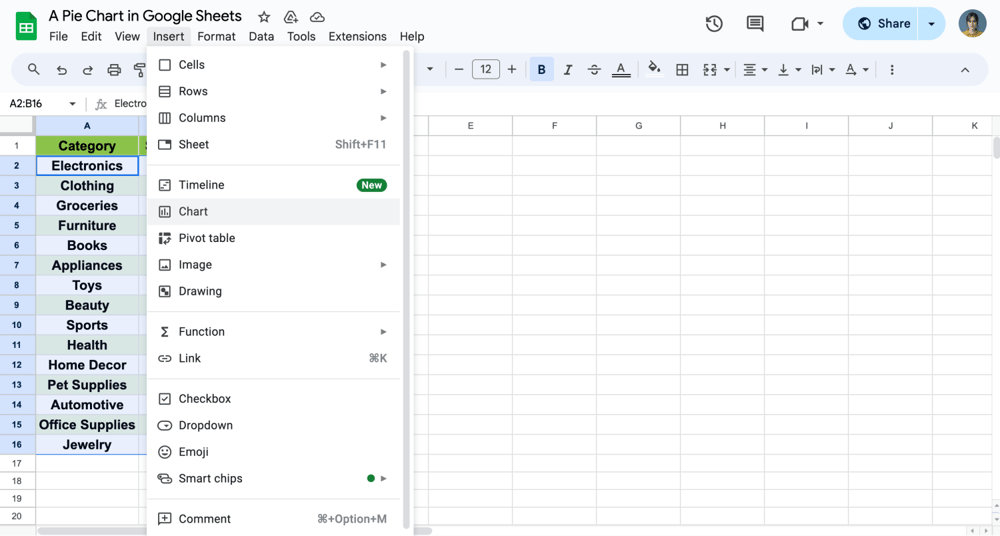Click the search magnifier icon

click(34, 70)
